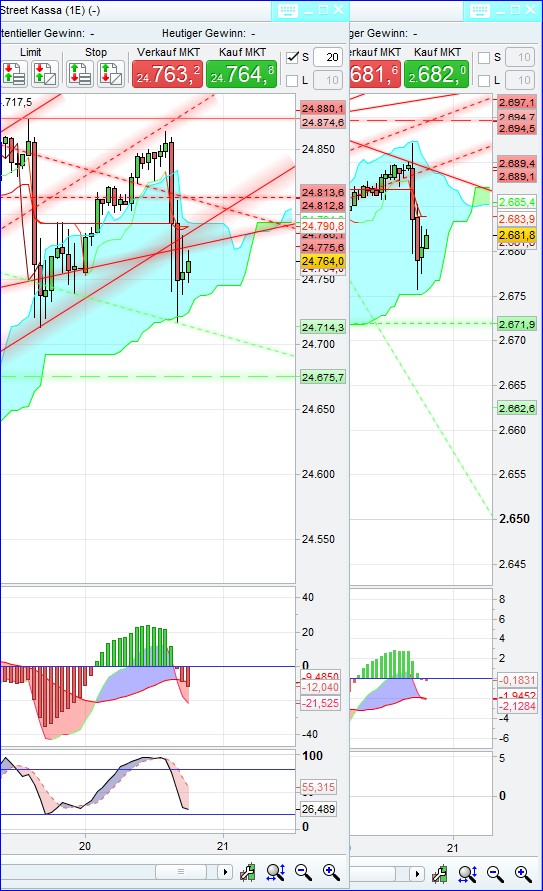Click the S quantity field in the right window
The height and width of the screenshot is (891, 543).
pos(520,57)
